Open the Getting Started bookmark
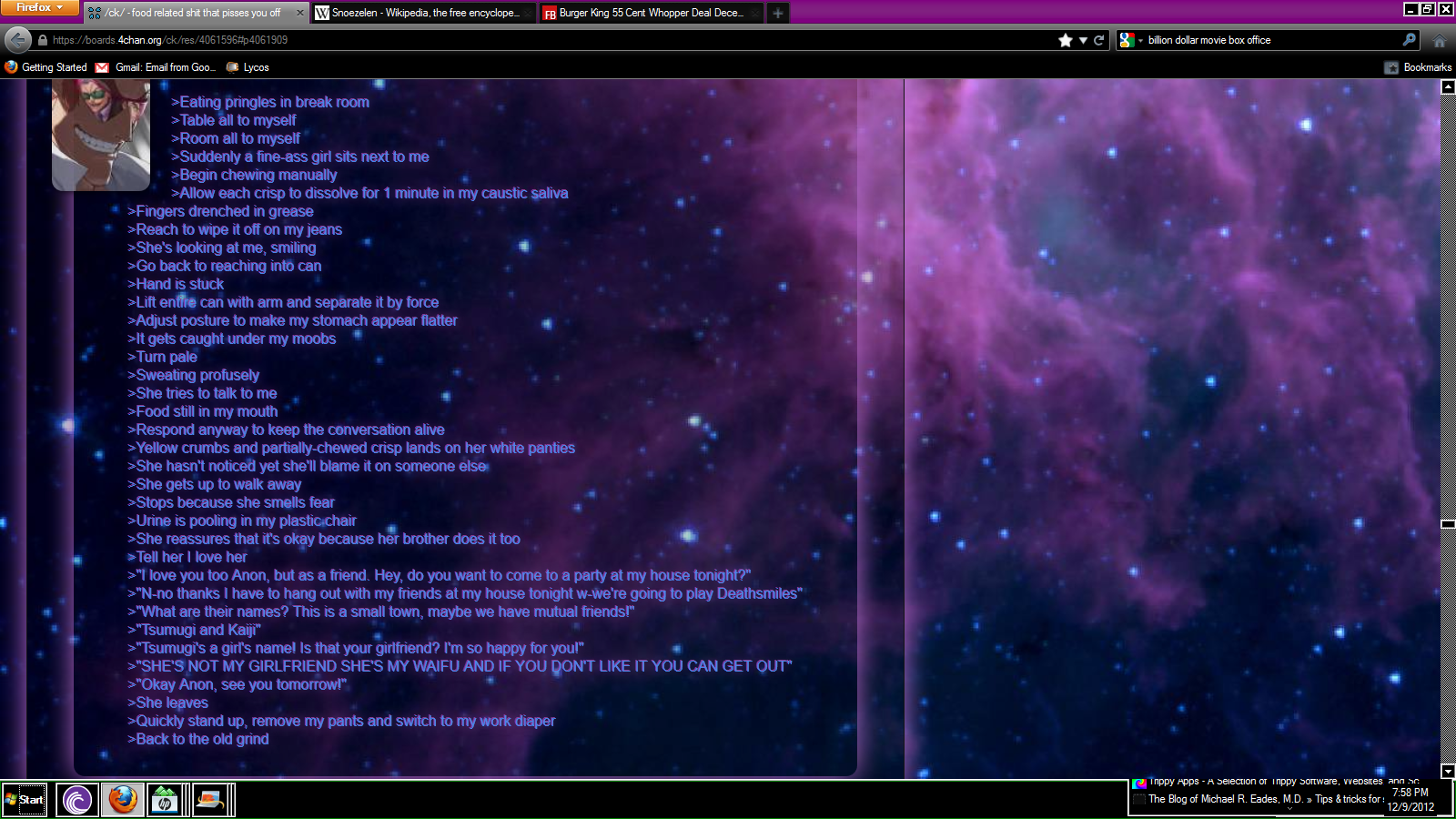The width and height of the screenshot is (1456, 819). (x=46, y=67)
